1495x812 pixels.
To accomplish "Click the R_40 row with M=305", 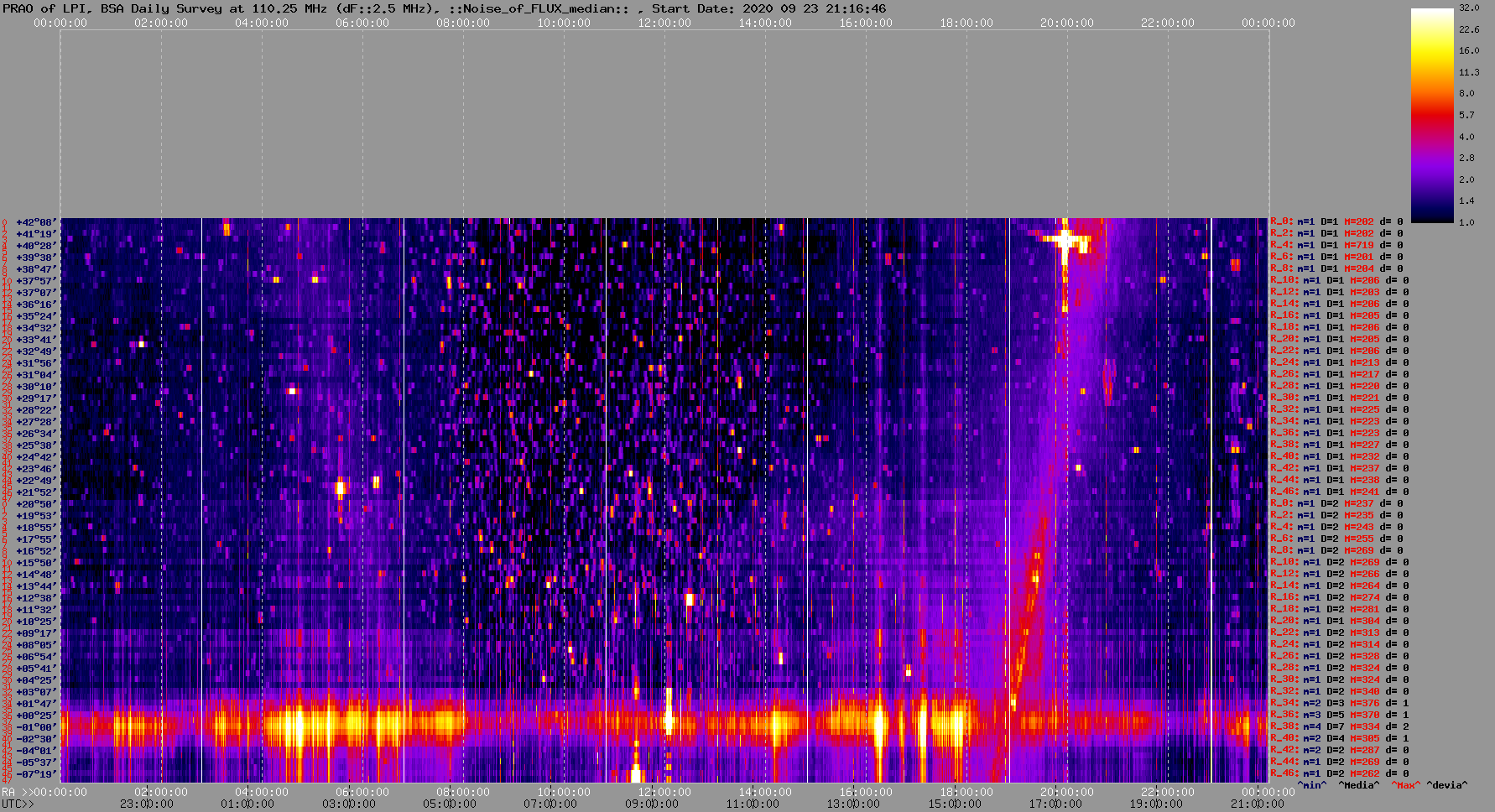I will [x=1340, y=739].
